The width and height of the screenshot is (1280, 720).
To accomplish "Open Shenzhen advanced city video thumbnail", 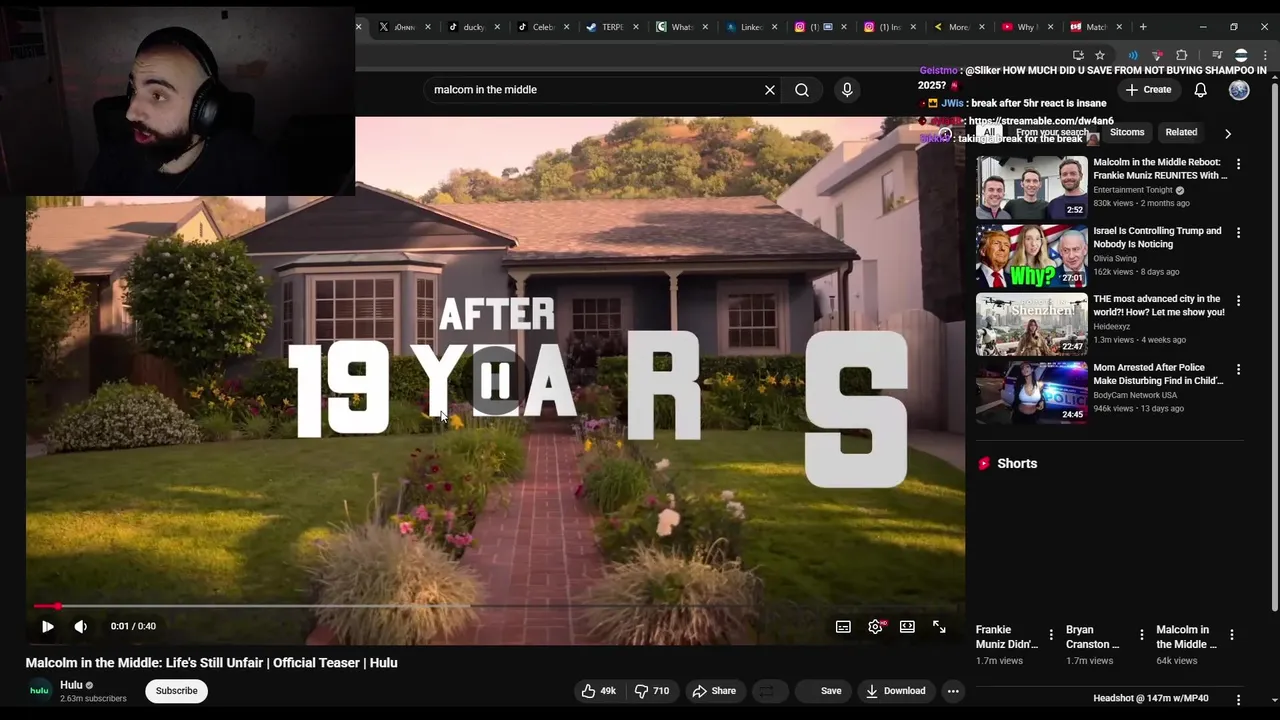I will [1031, 324].
